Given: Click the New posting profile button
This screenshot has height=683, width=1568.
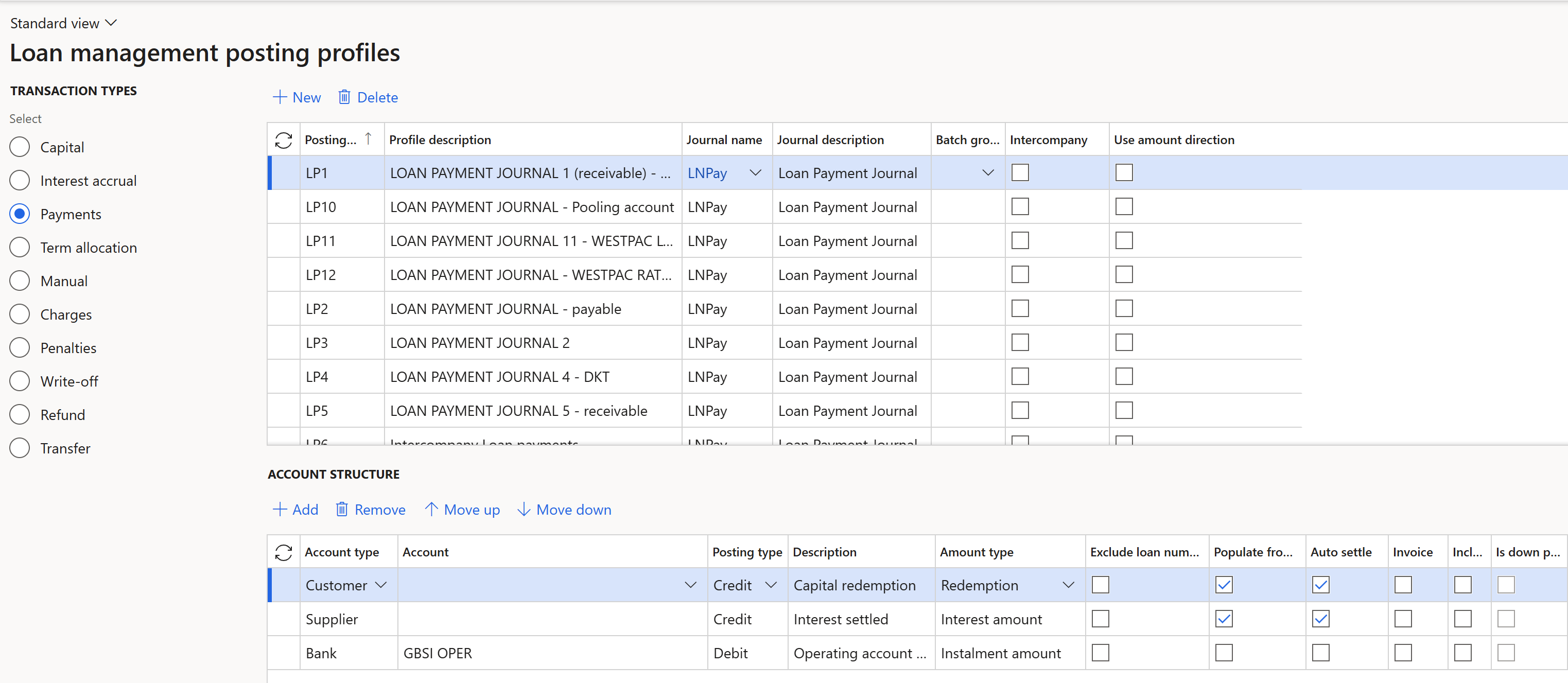Looking at the screenshot, I should [297, 97].
